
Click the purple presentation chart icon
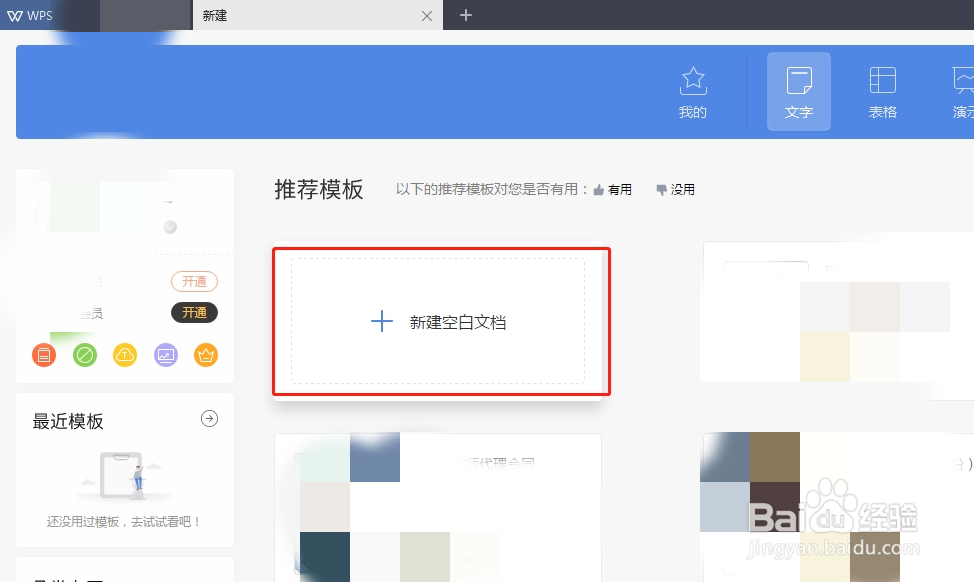pos(165,355)
